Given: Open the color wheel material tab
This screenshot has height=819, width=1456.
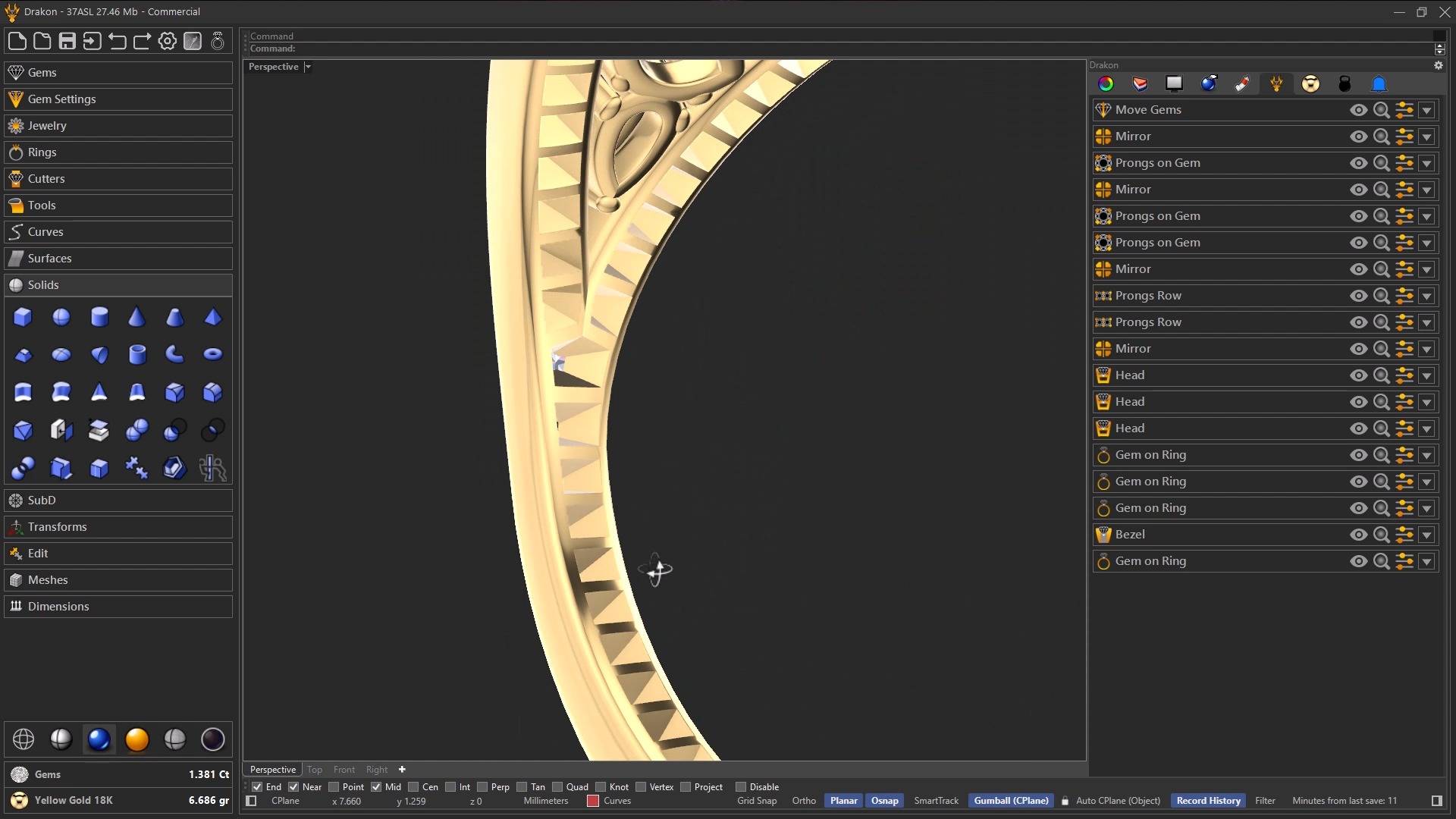Looking at the screenshot, I should point(1106,83).
